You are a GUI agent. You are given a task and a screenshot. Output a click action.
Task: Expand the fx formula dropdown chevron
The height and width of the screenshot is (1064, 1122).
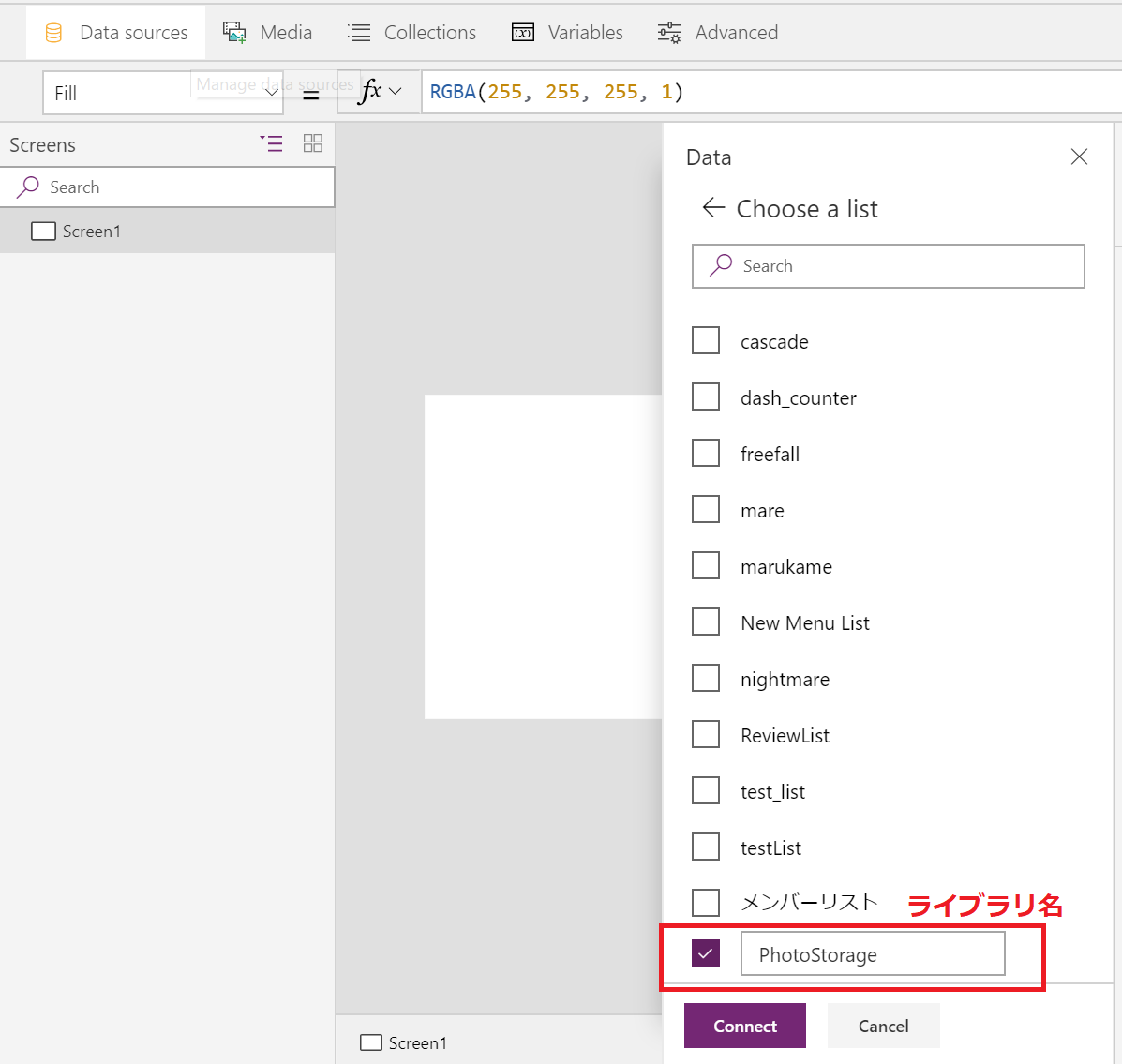[x=395, y=92]
